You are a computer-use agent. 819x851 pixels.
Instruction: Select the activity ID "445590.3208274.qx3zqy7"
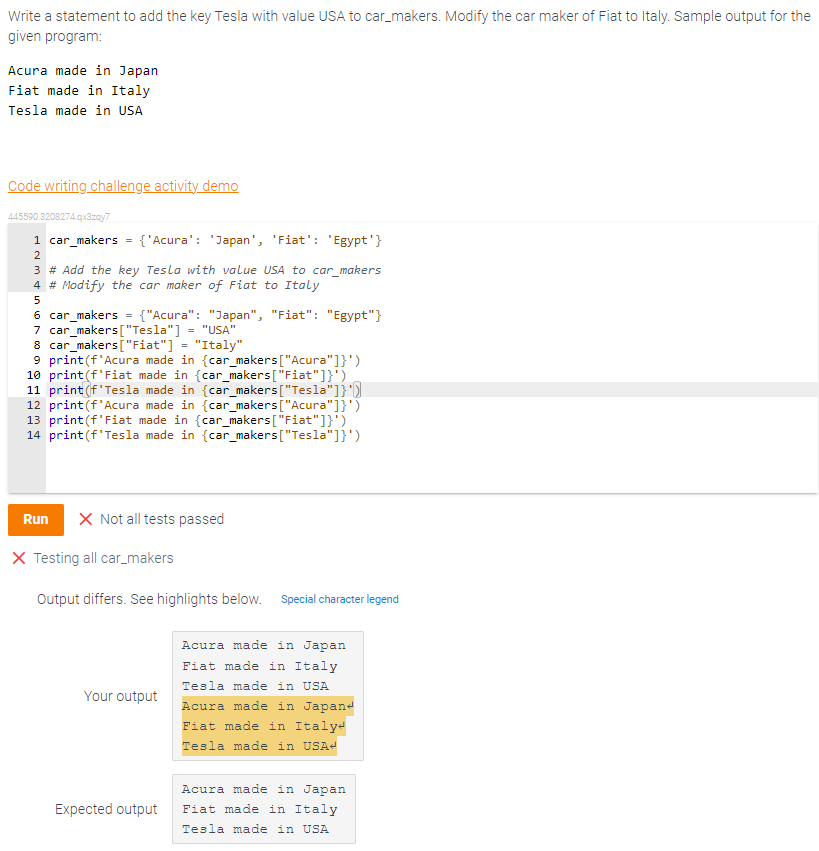pyautogui.click(x=60, y=215)
